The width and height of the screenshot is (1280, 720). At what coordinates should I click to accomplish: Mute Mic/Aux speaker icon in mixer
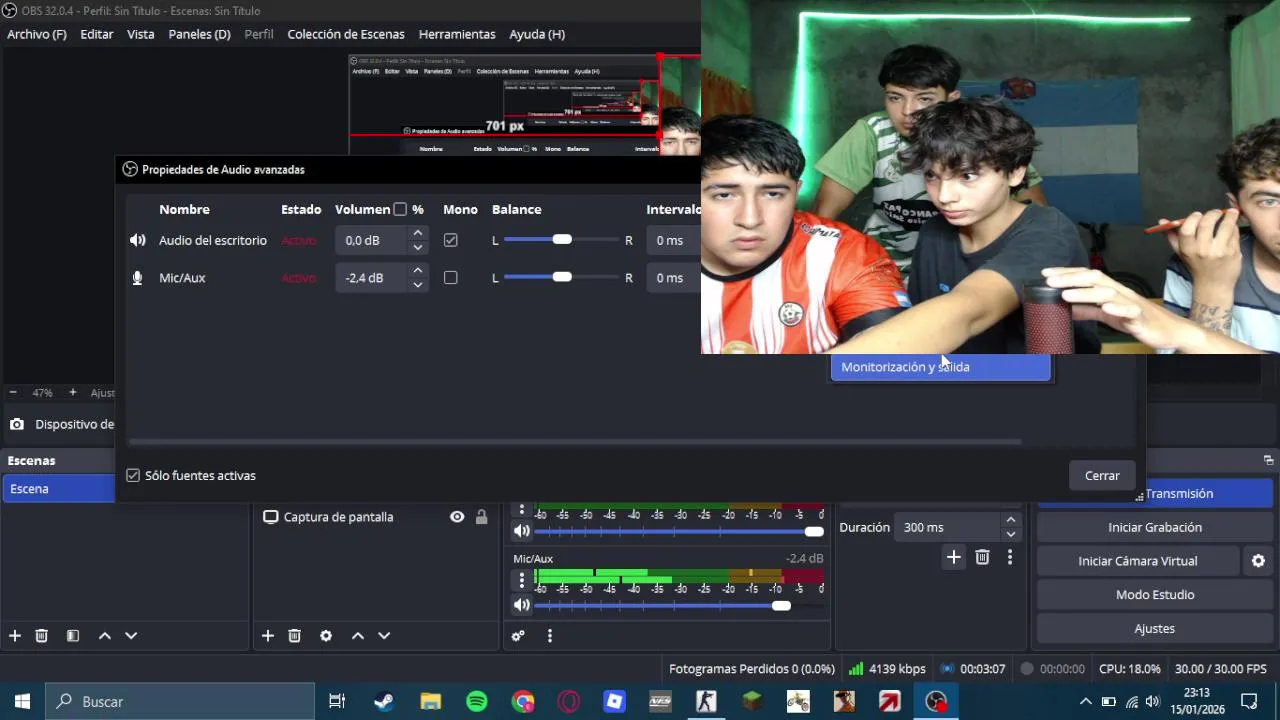pyautogui.click(x=521, y=605)
